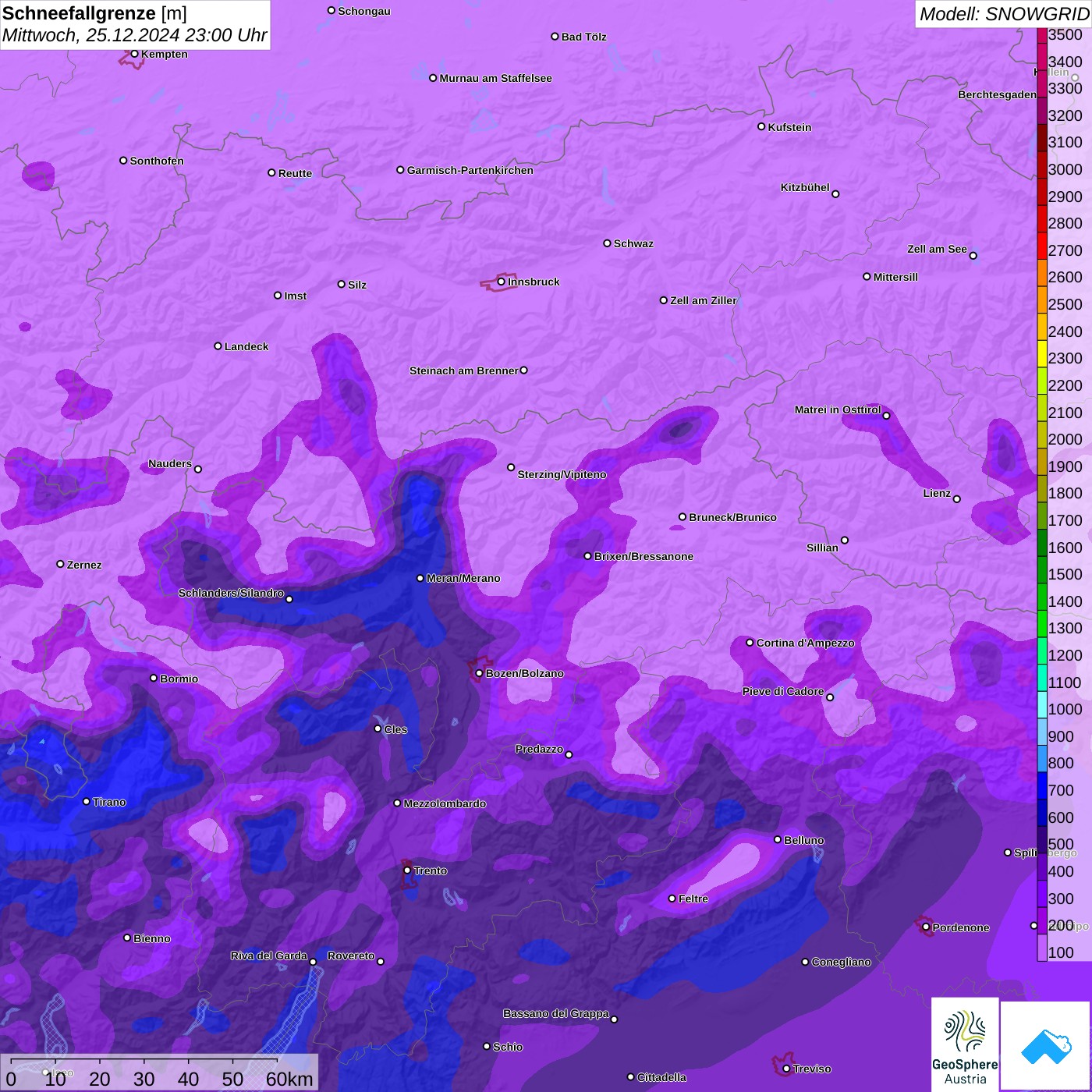Select the Innsbruck city marker
This screenshot has width=1092, height=1092.
coord(501,282)
